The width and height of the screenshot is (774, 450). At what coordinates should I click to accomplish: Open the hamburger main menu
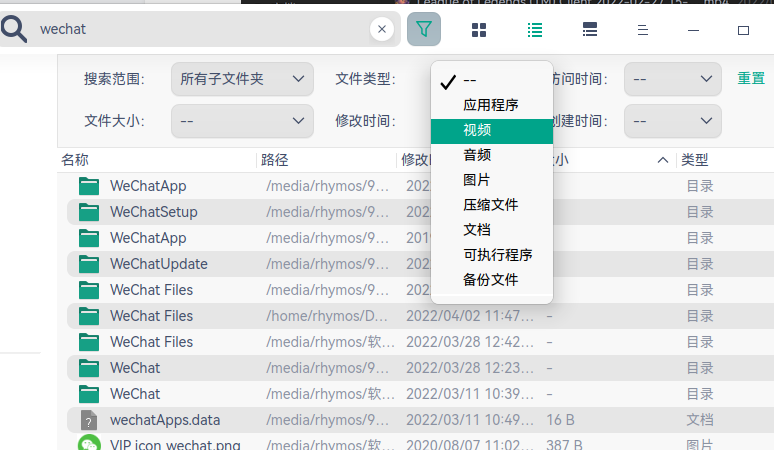[643, 30]
